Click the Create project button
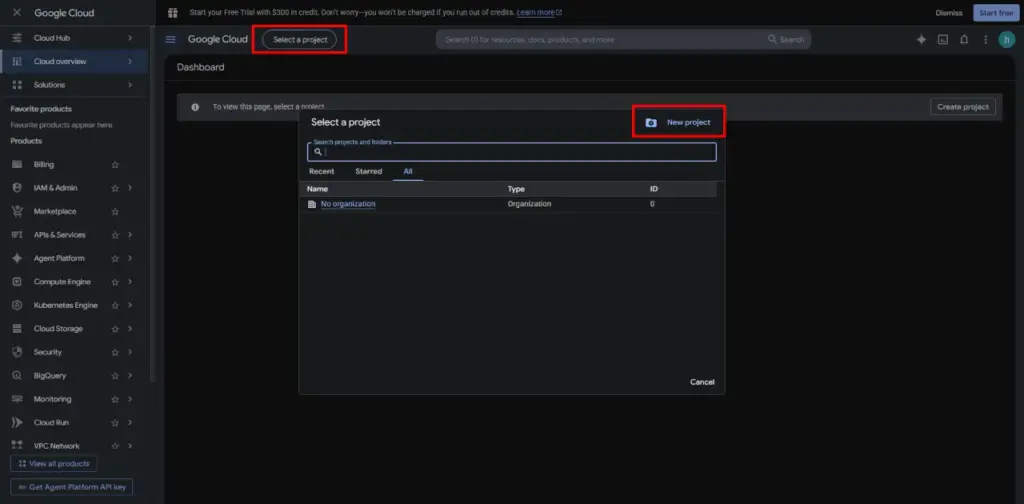This screenshot has width=1024, height=504. [x=963, y=107]
